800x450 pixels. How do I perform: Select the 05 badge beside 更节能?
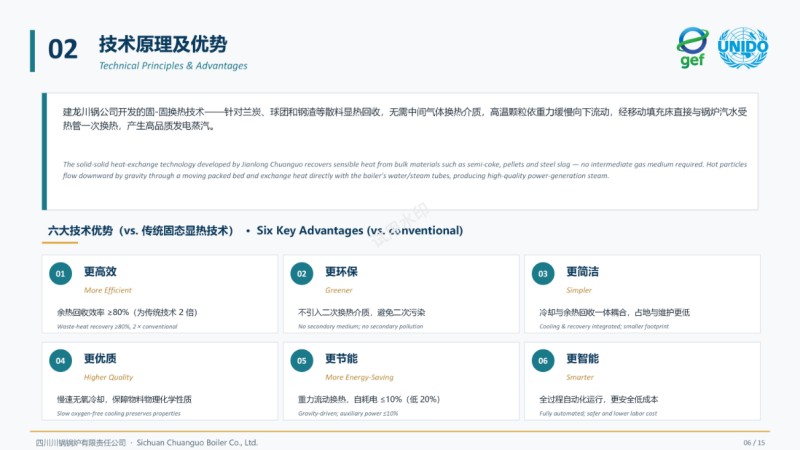(x=302, y=360)
